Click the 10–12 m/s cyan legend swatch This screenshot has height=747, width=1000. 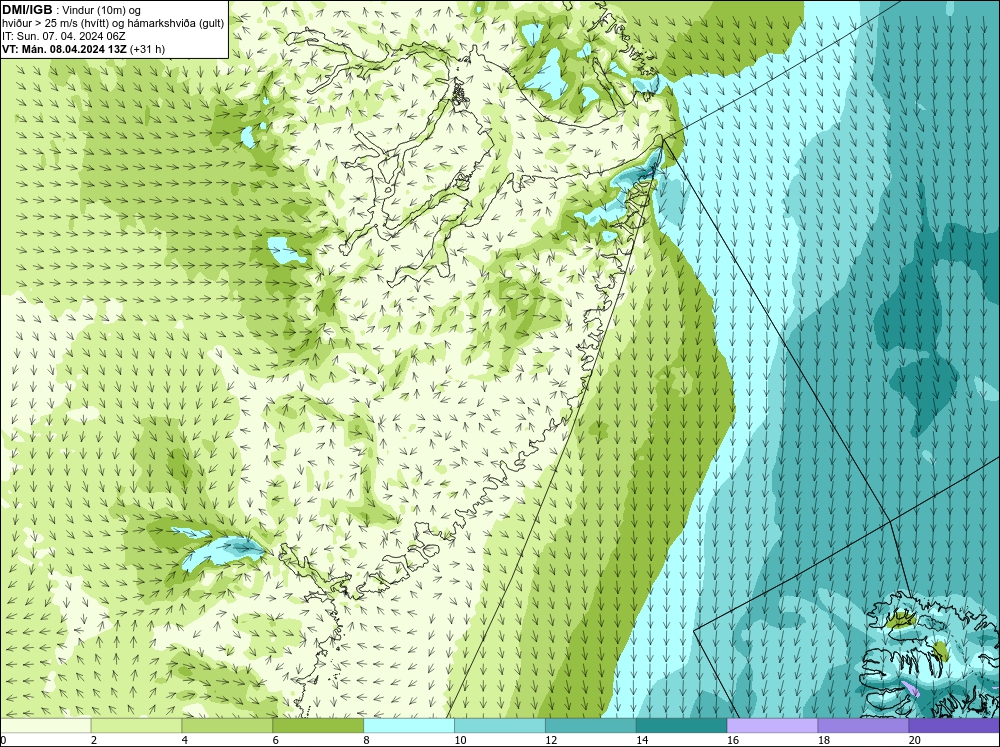pos(499,726)
